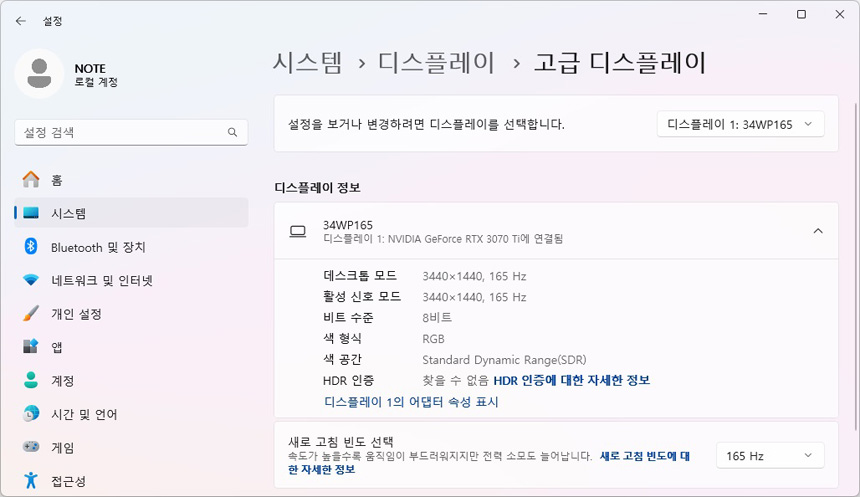Collapse the 34WP165 display info section

[x=817, y=231]
